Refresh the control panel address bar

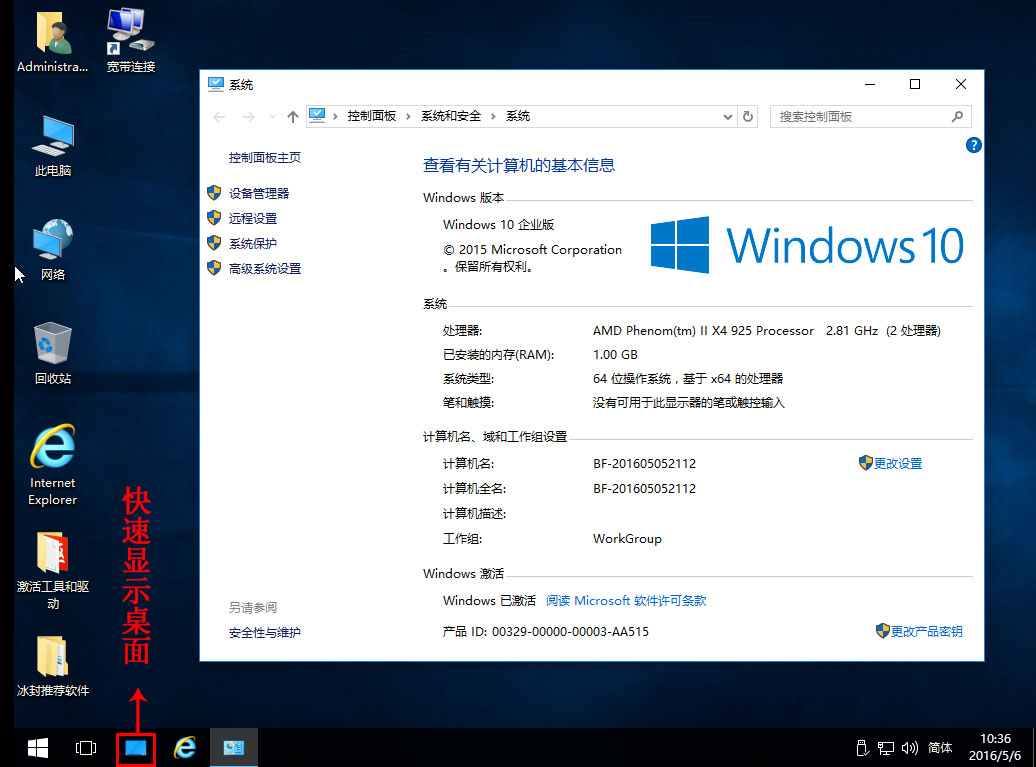[748, 116]
